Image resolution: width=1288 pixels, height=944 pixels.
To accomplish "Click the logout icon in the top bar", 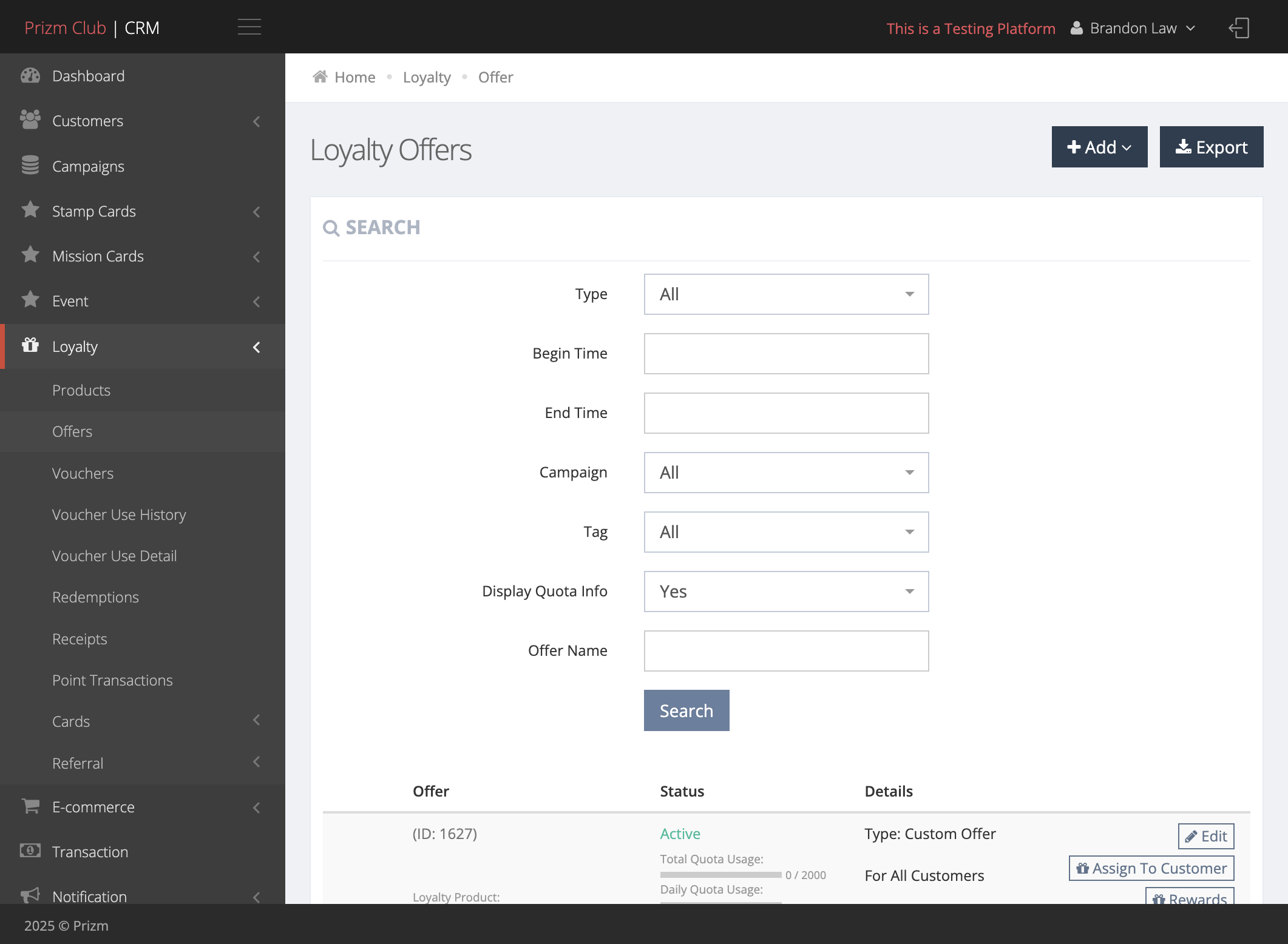I will pyautogui.click(x=1238, y=28).
